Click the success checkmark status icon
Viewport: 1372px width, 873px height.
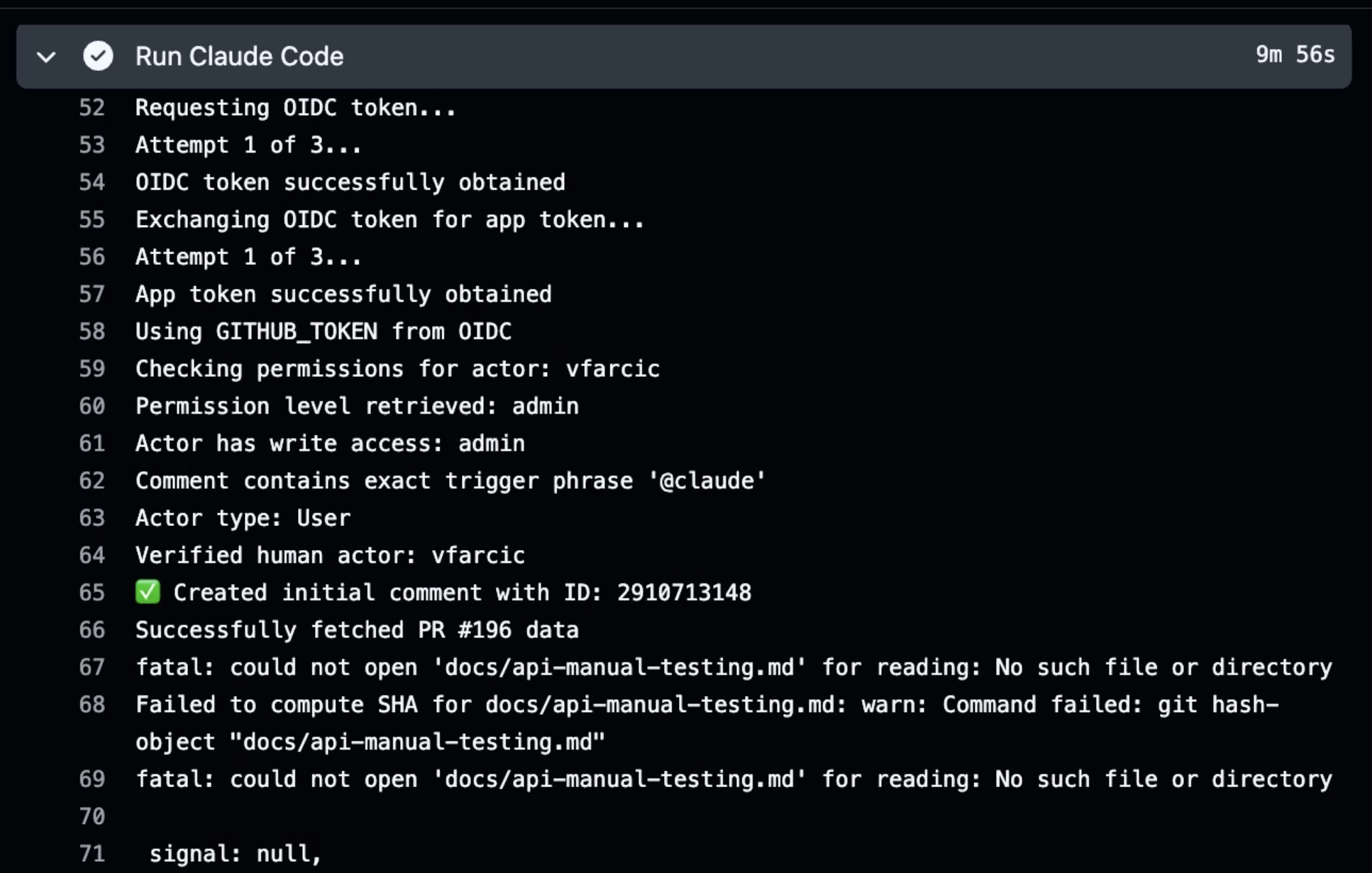(x=98, y=56)
